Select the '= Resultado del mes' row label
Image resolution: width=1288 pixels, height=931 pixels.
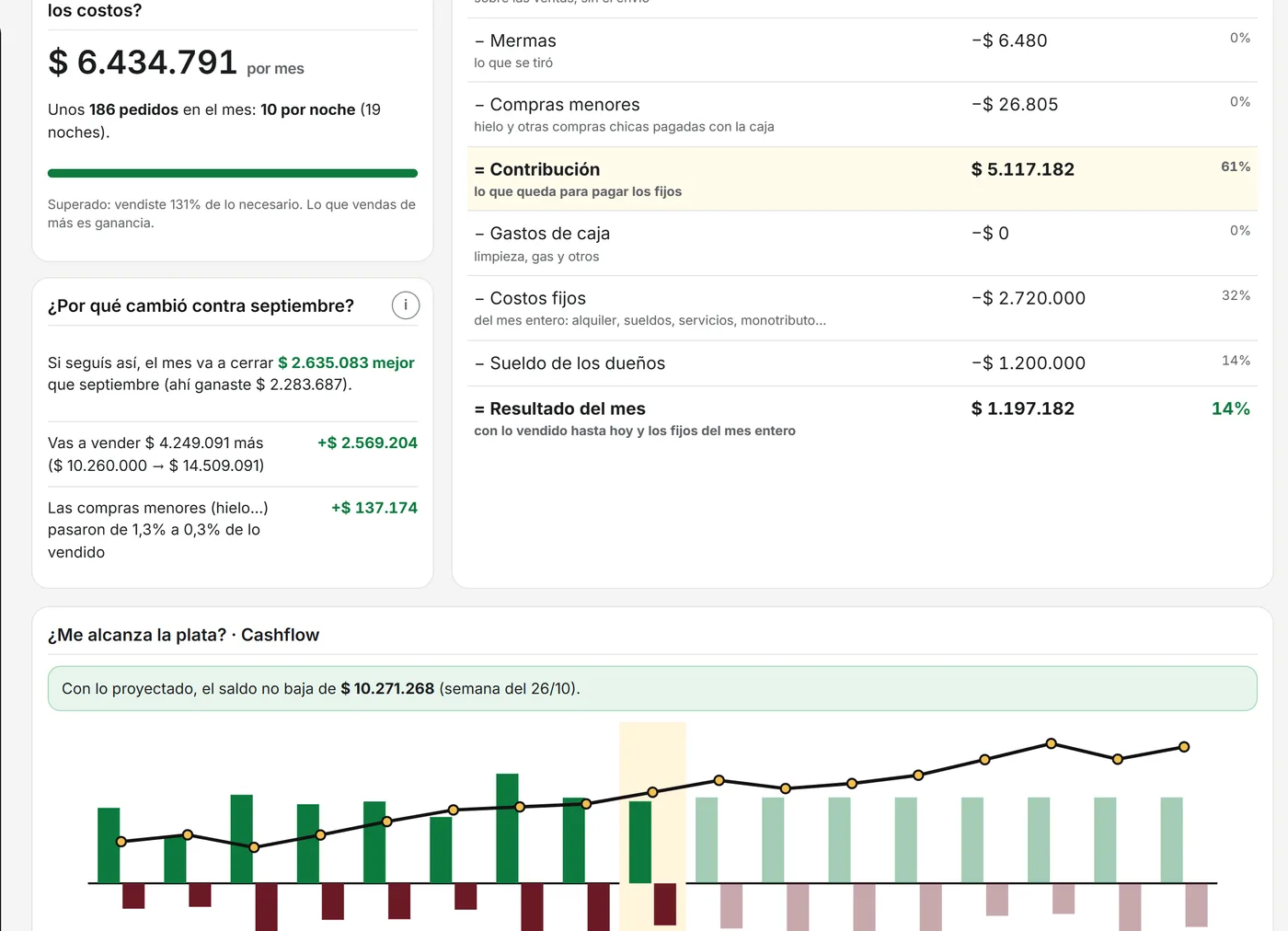tap(559, 408)
